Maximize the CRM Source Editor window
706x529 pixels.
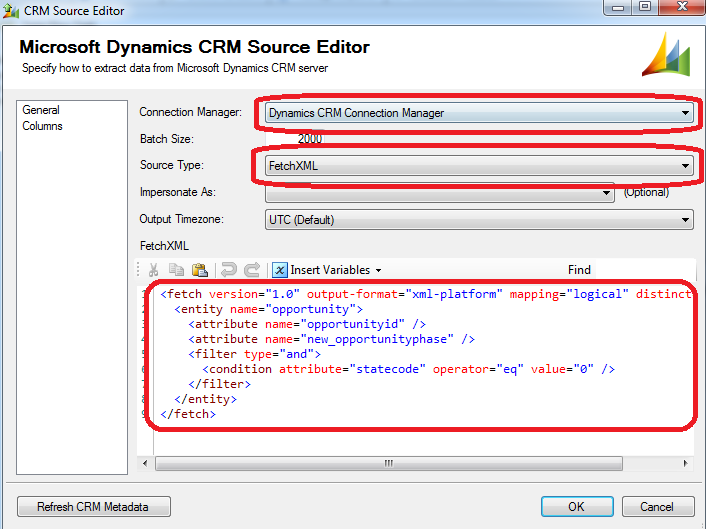pyautogui.click(x=645, y=8)
